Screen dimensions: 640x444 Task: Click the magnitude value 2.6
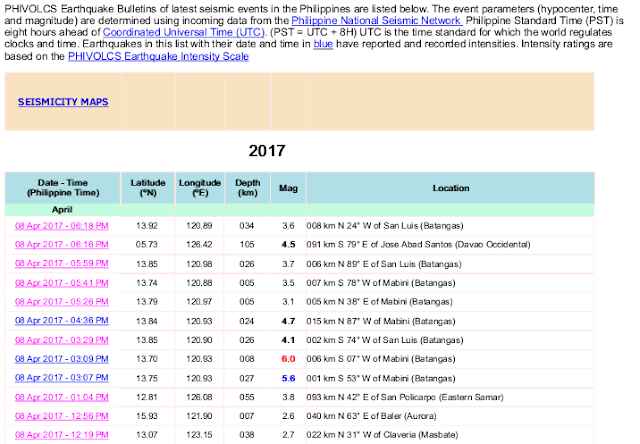point(288,416)
